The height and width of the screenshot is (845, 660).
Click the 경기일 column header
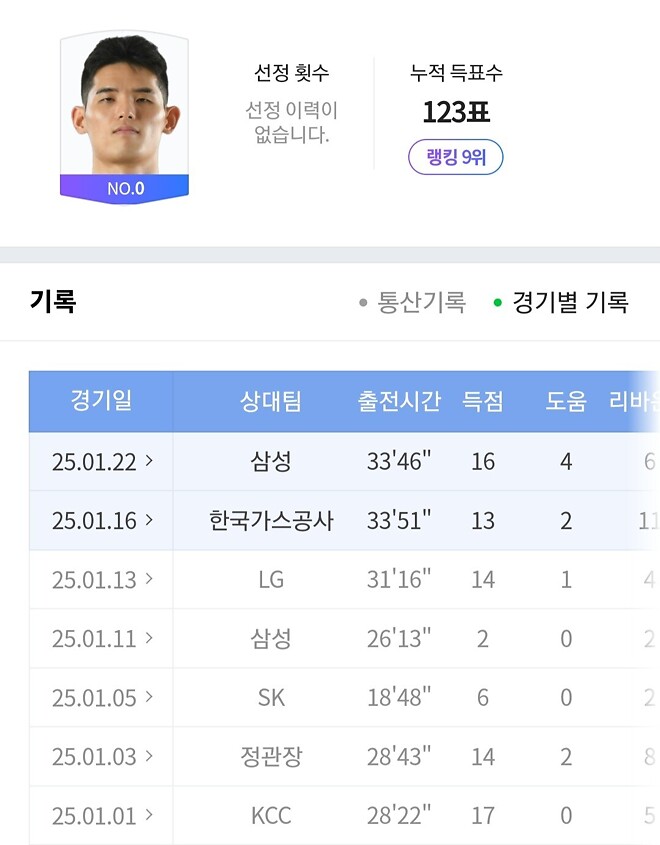tap(101, 401)
